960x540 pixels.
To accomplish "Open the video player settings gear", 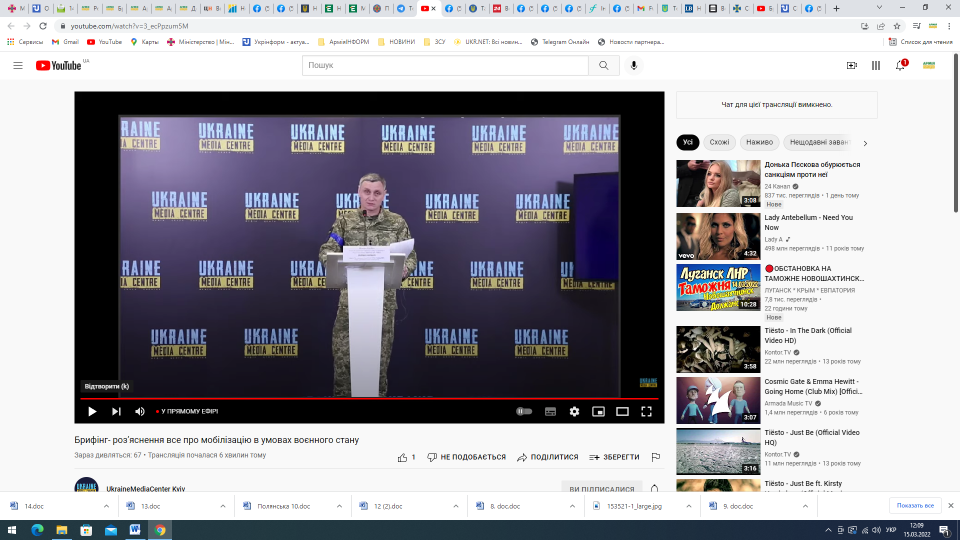I will point(574,411).
